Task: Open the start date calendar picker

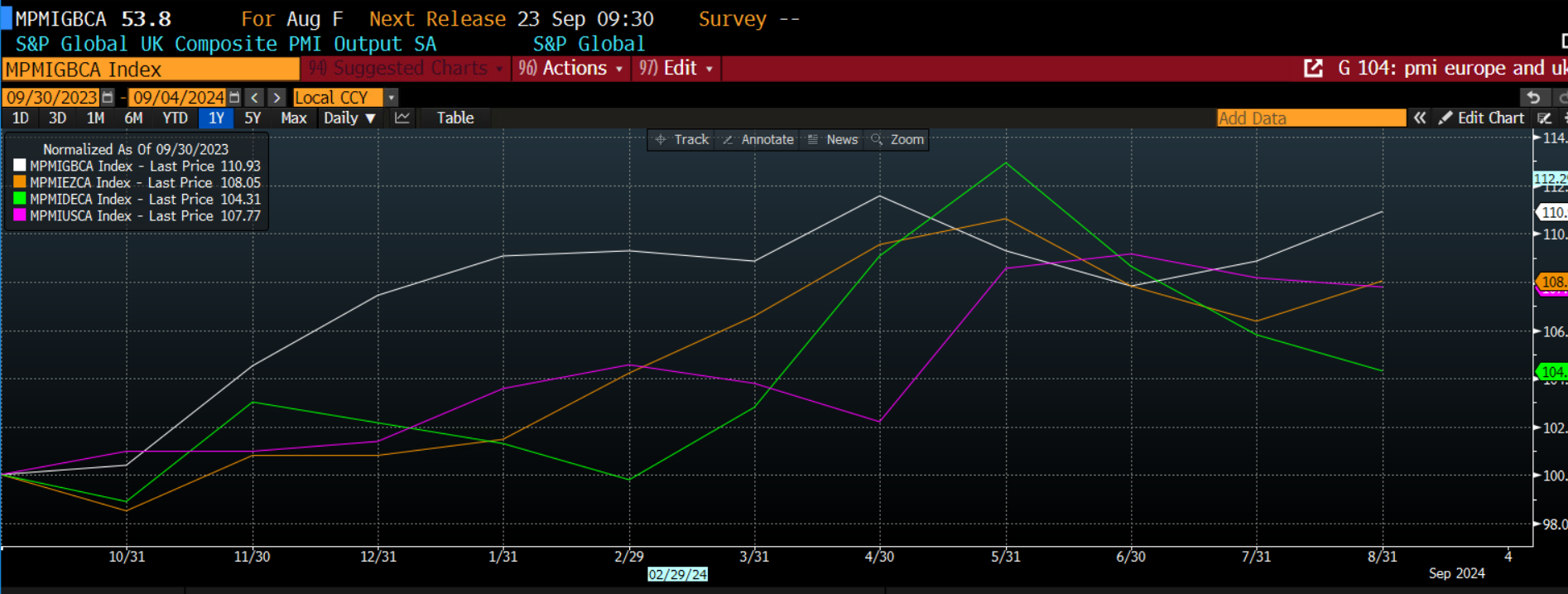Action: [x=108, y=98]
